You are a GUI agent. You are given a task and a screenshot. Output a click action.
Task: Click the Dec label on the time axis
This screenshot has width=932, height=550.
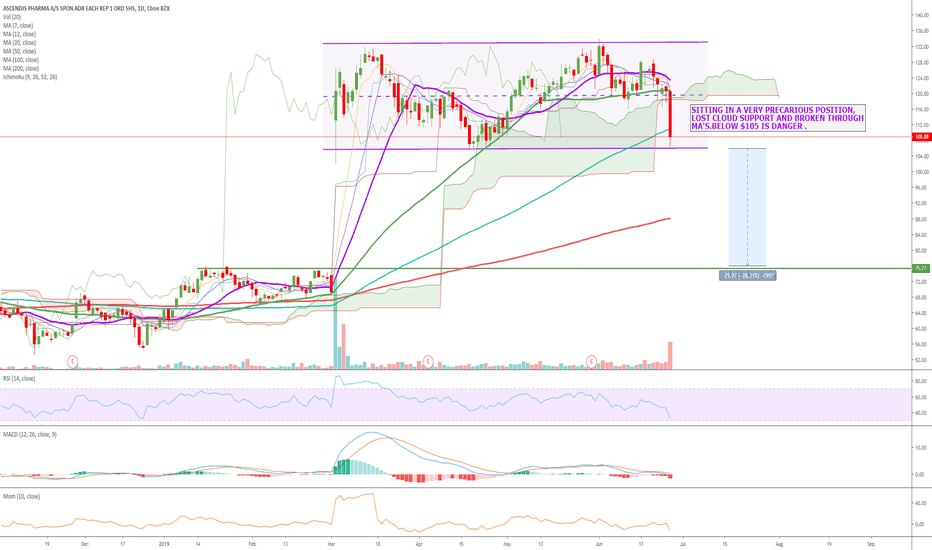point(84,543)
